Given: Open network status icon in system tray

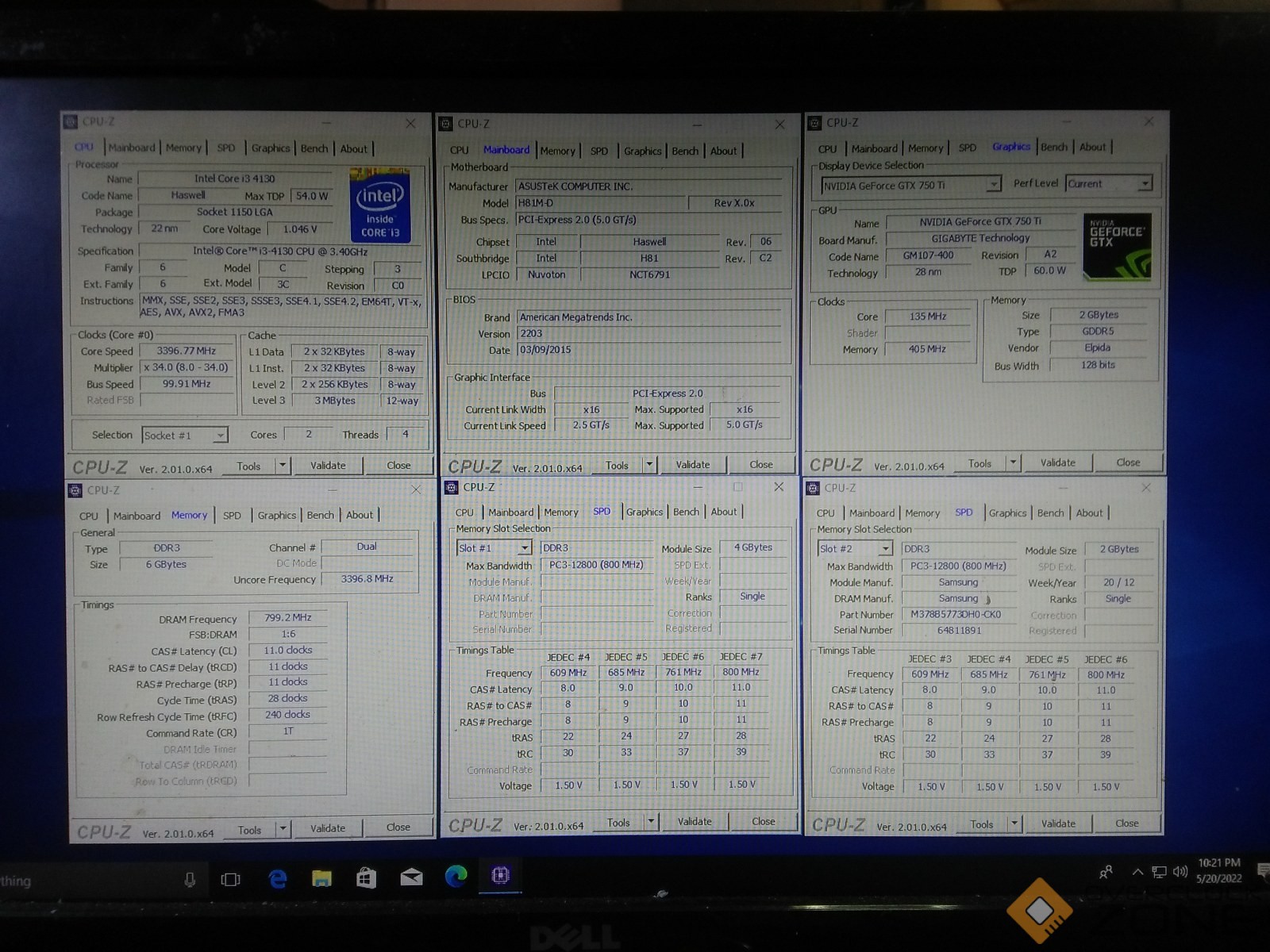Looking at the screenshot, I should tap(1159, 873).
